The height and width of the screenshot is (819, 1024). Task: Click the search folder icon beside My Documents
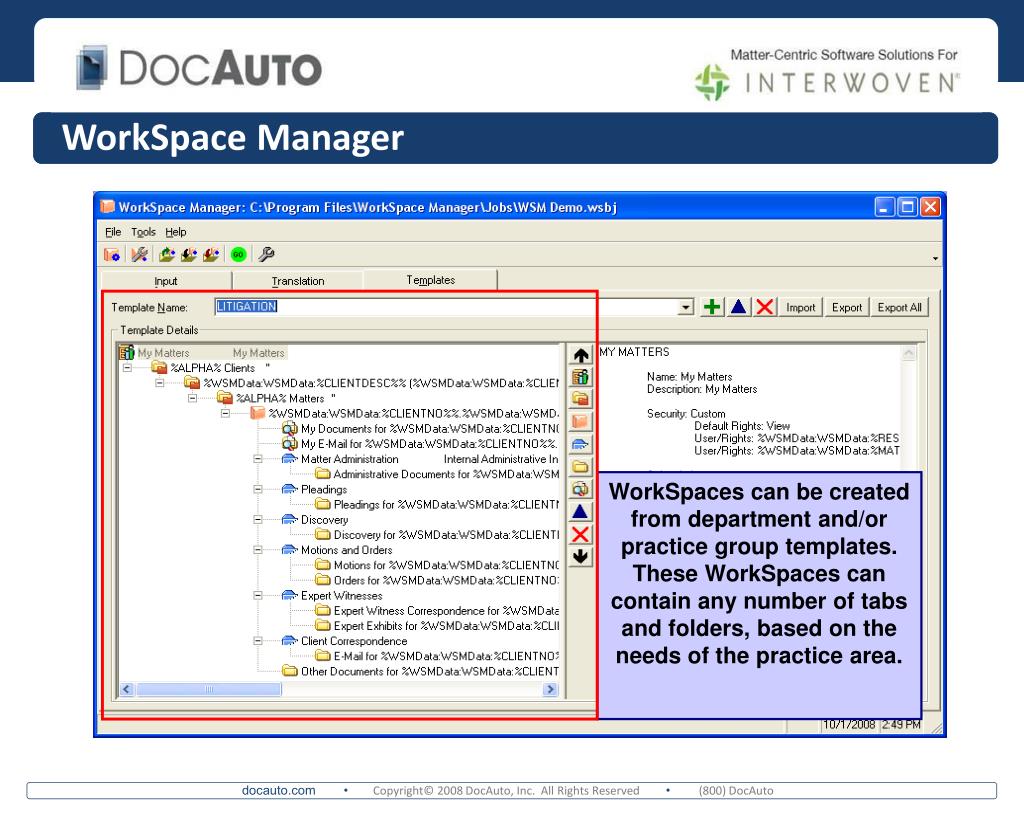click(290, 428)
